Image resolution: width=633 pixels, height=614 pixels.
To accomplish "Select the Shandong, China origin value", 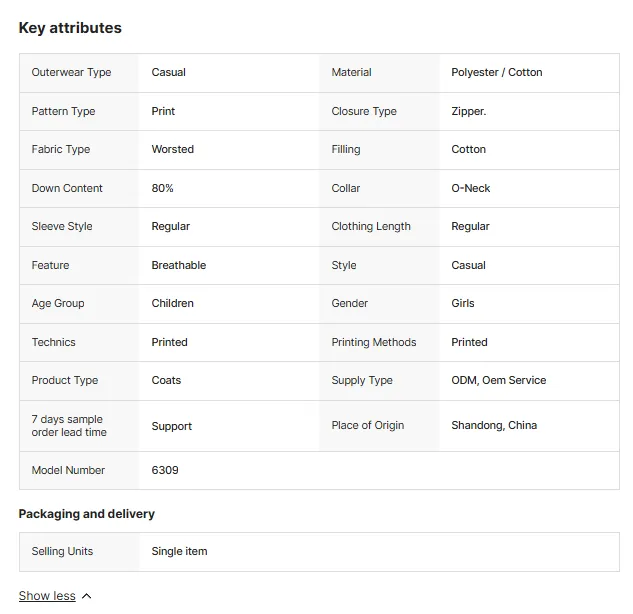I will point(494,425).
